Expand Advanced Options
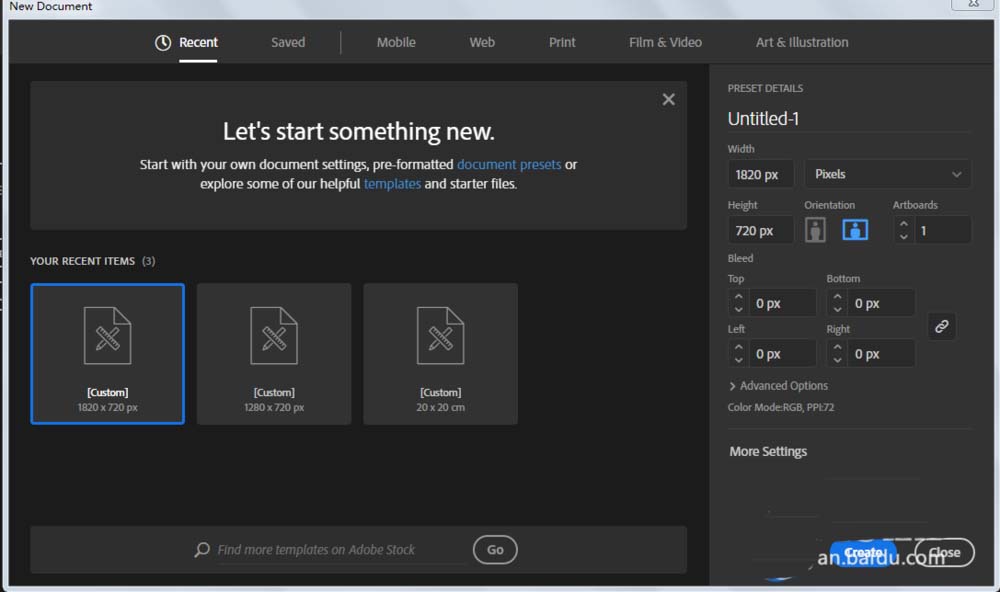The width and height of the screenshot is (1000, 592). [x=778, y=386]
